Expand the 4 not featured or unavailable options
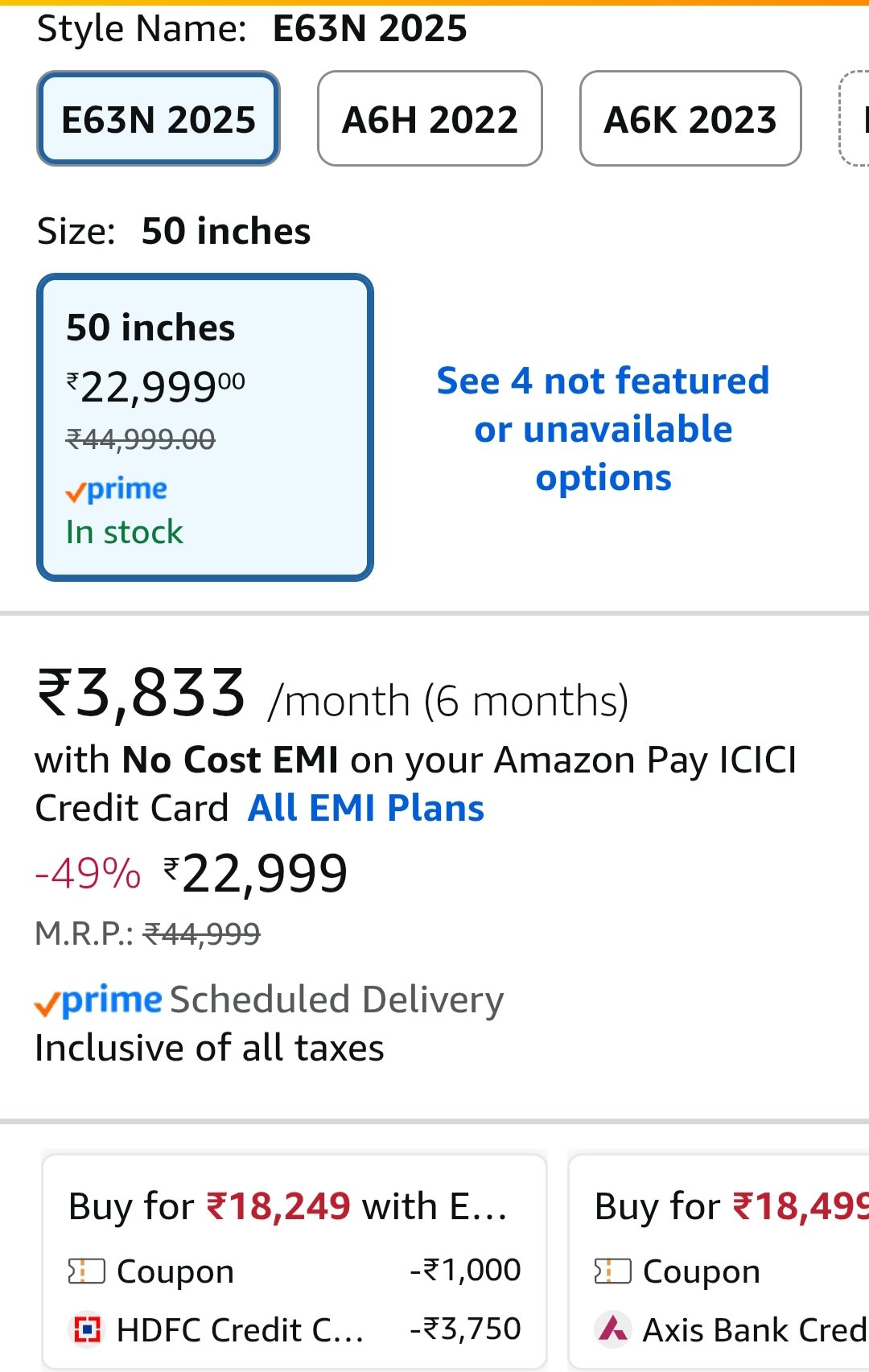This screenshot has width=869, height=1372. (x=603, y=429)
